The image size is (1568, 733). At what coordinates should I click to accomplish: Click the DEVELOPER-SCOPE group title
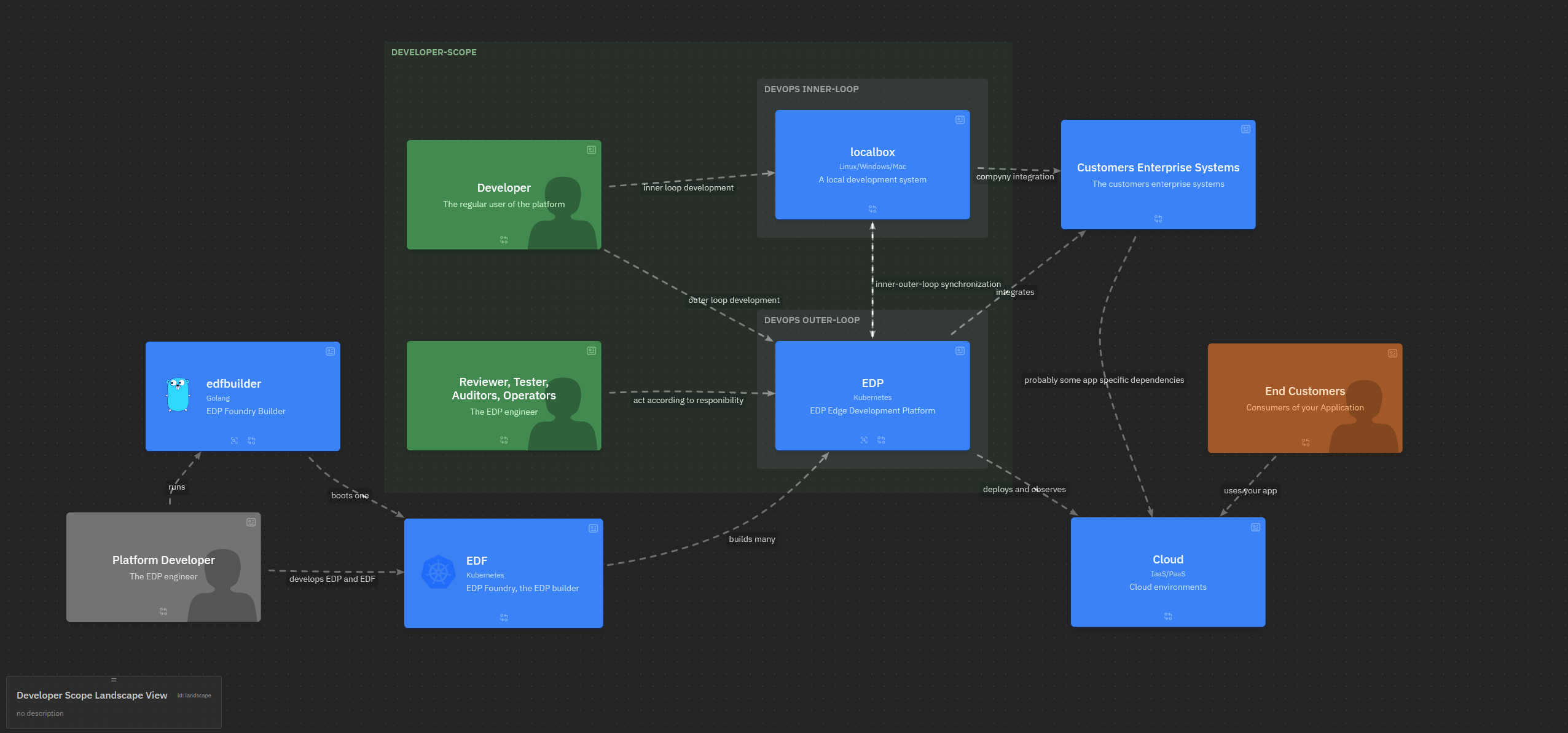[x=434, y=52]
